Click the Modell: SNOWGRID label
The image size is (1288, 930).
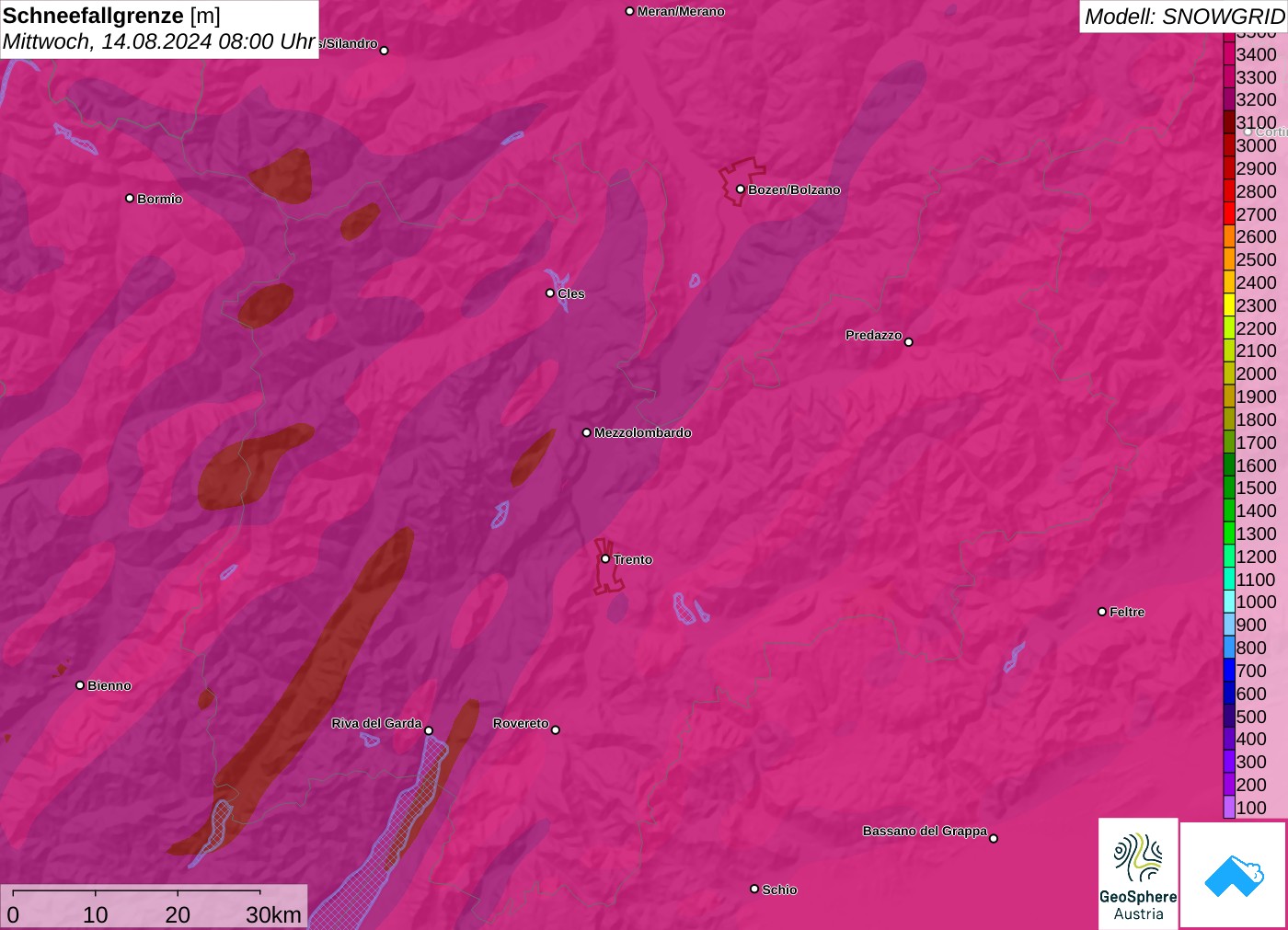1184,17
